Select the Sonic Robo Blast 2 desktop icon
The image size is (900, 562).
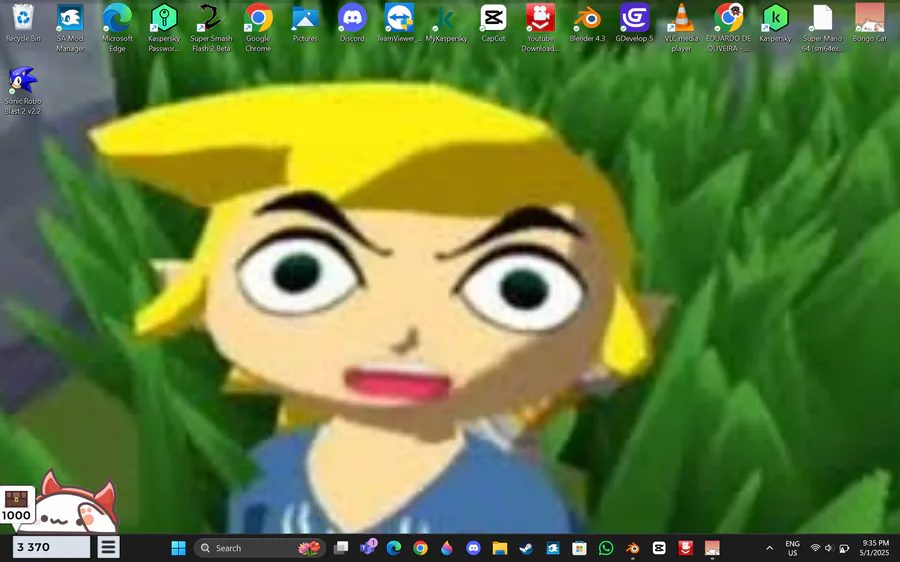[x=23, y=90]
